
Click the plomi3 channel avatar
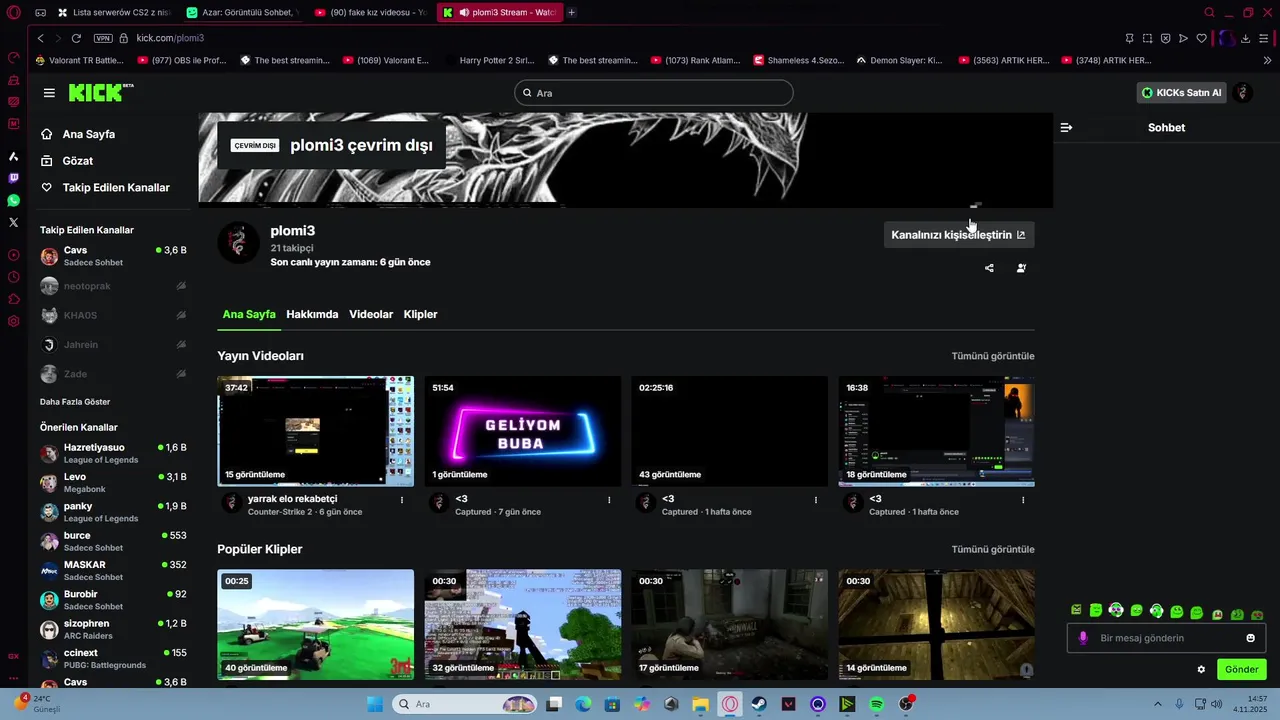pyautogui.click(x=239, y=243)
